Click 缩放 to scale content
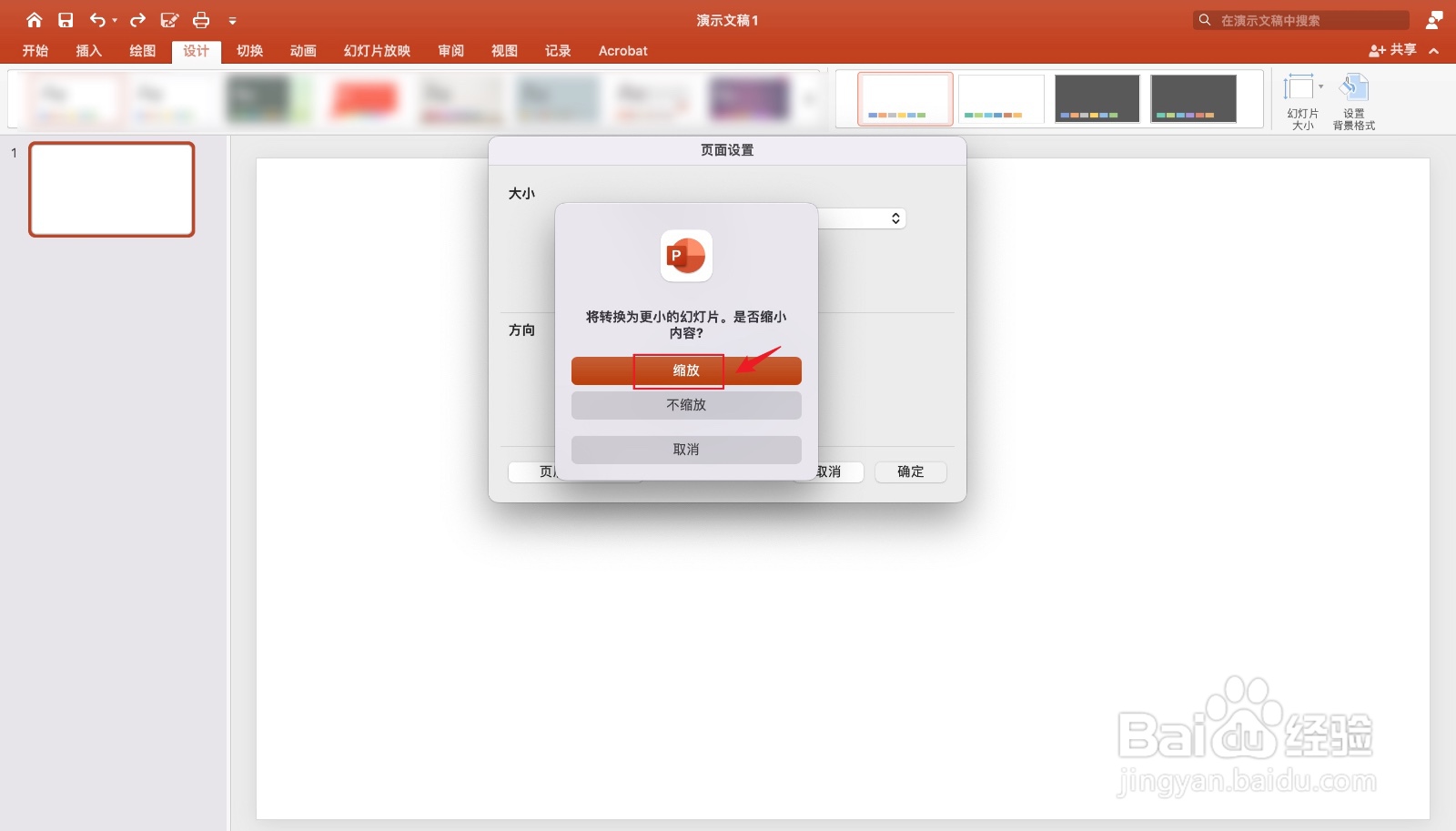1456x831 pixels. 686,370
